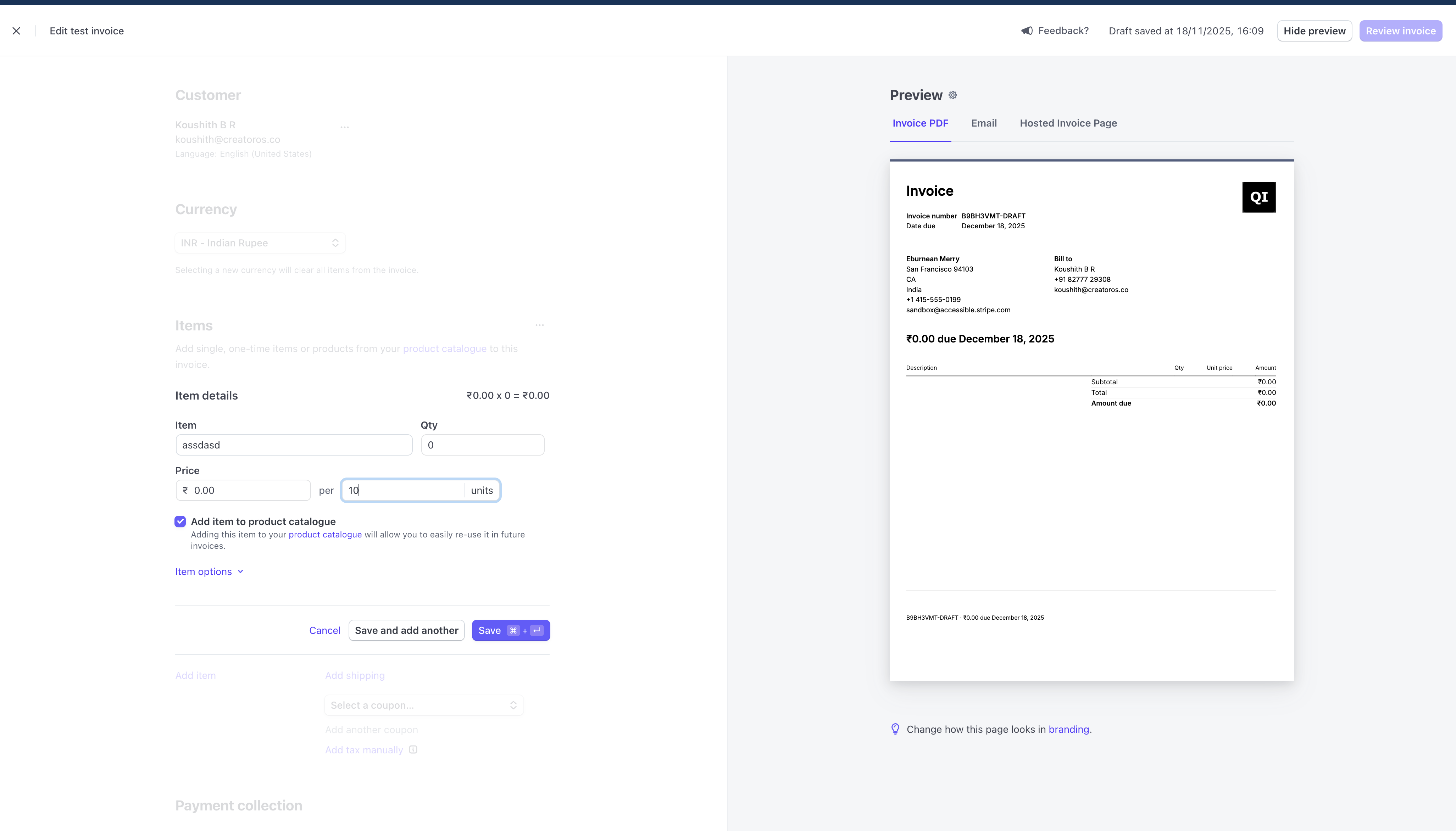Open the product catalogue link

pos(325,534)
